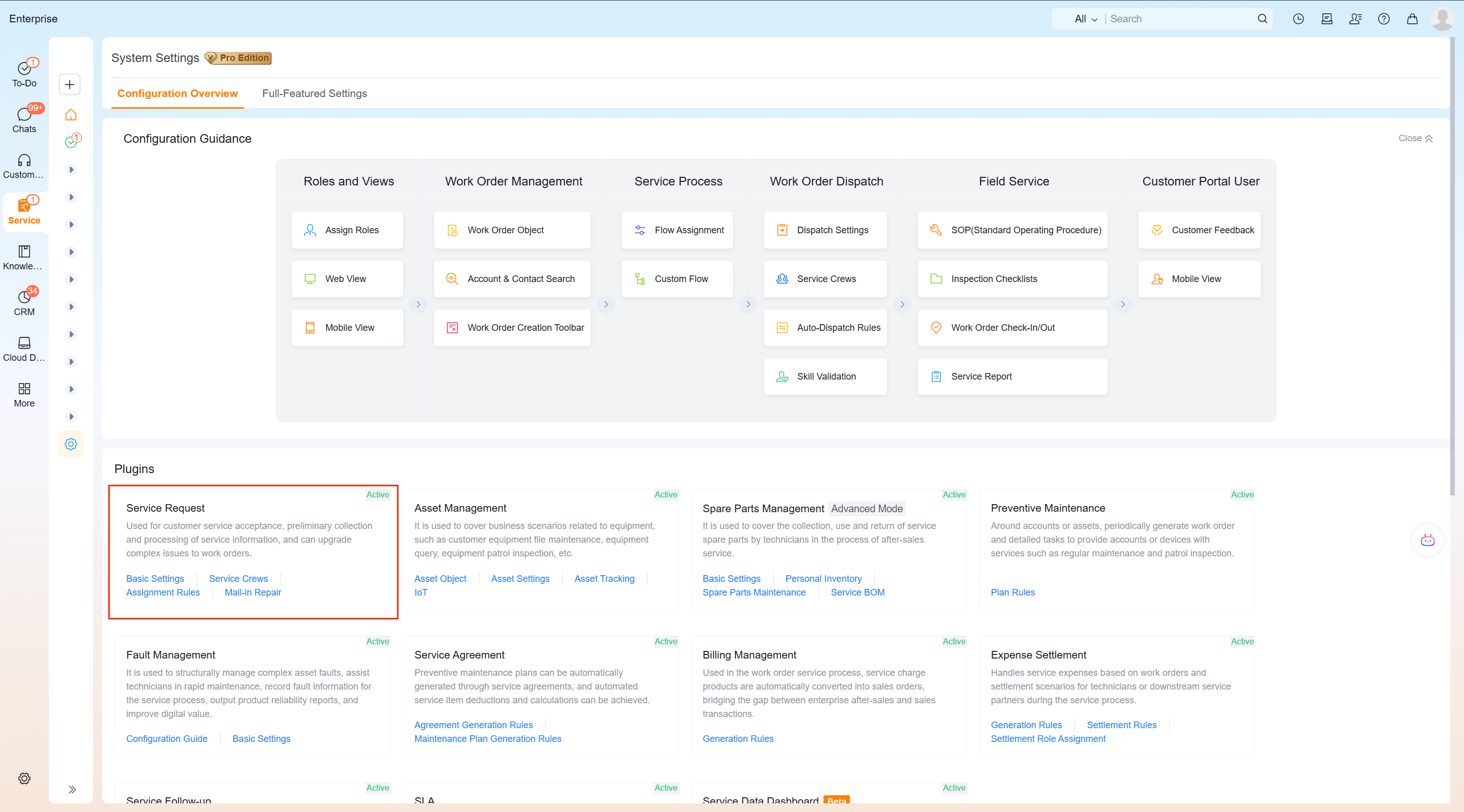Open Settlement Role Assignment link
Image resolution: width=1464 pixels, height=812 pixels.
tap(1048, 739)
